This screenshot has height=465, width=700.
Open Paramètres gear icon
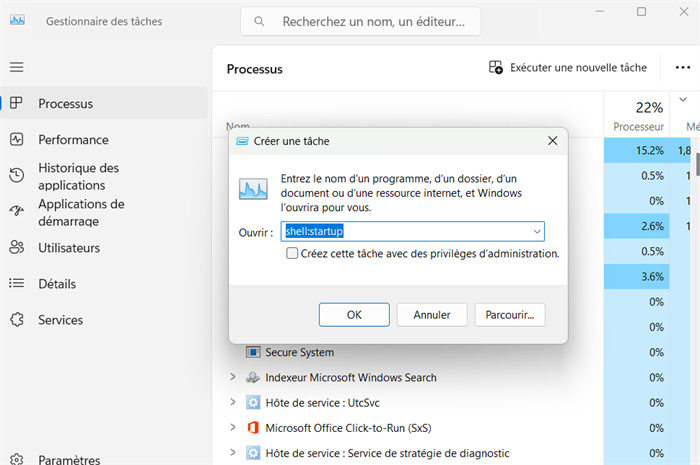16,460
